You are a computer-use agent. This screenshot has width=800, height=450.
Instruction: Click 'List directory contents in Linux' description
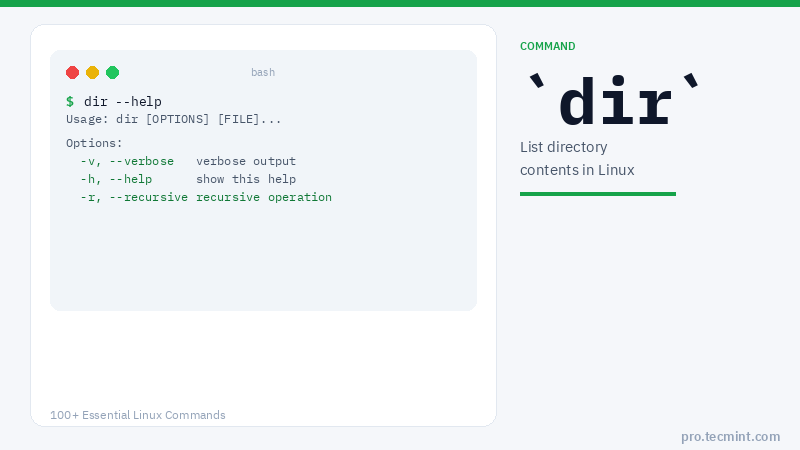tap(577, 159)
